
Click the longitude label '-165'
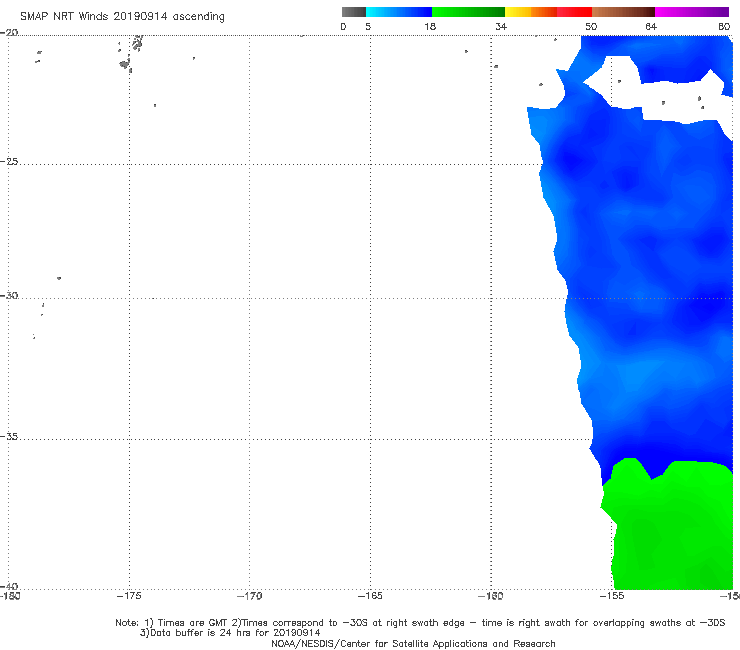pyautogui.click(x=370, y=596)
